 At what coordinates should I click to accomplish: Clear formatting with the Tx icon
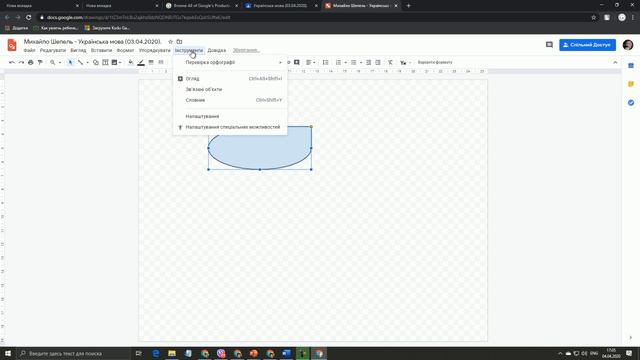(x=391, y=62)
